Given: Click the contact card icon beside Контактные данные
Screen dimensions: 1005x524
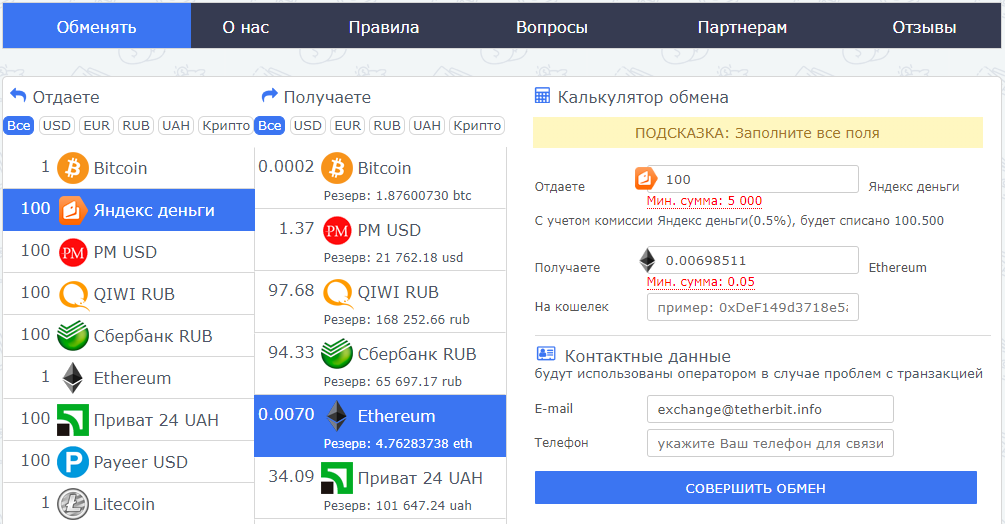Looking at the screenshot, I should (546, 353).
